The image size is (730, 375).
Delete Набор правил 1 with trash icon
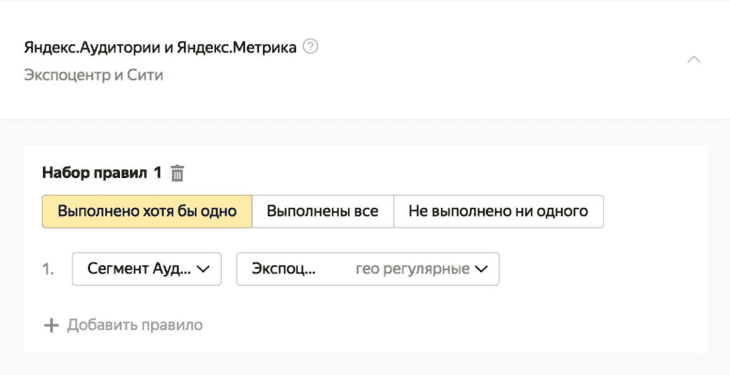coord(177,173)
